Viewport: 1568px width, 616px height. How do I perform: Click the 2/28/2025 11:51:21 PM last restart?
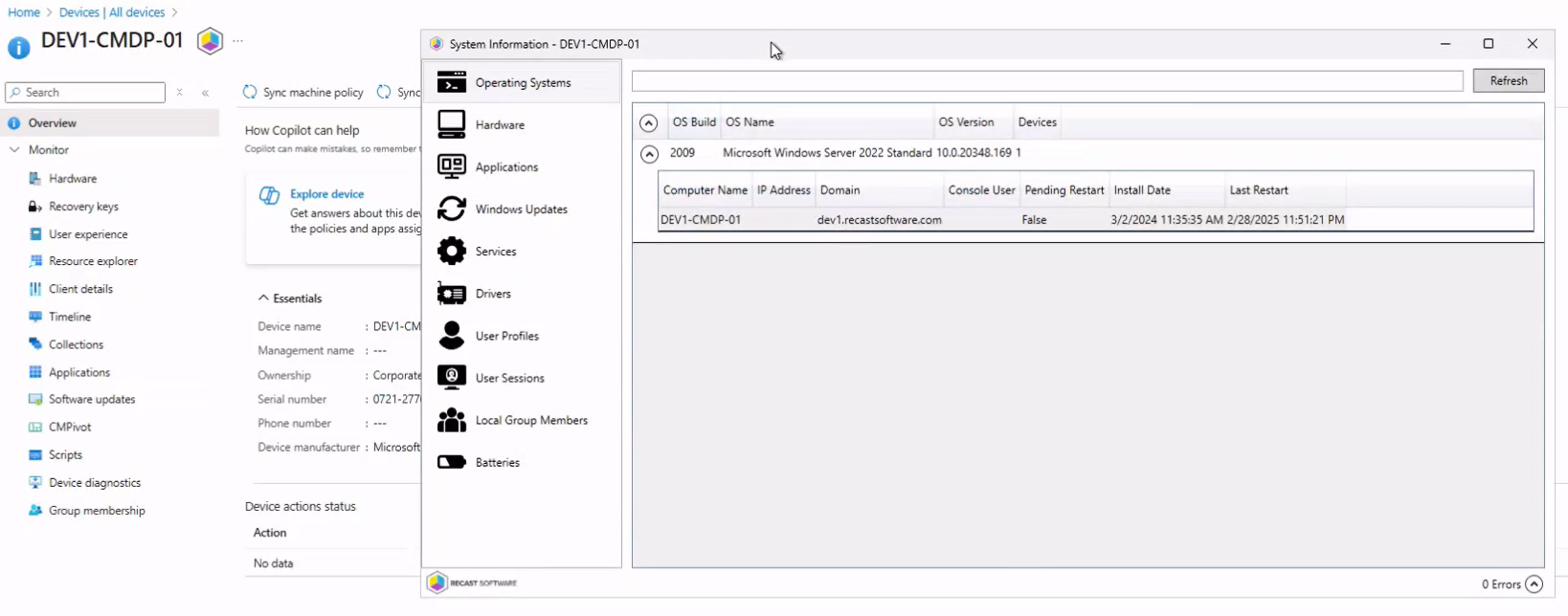coord(1286,219)
